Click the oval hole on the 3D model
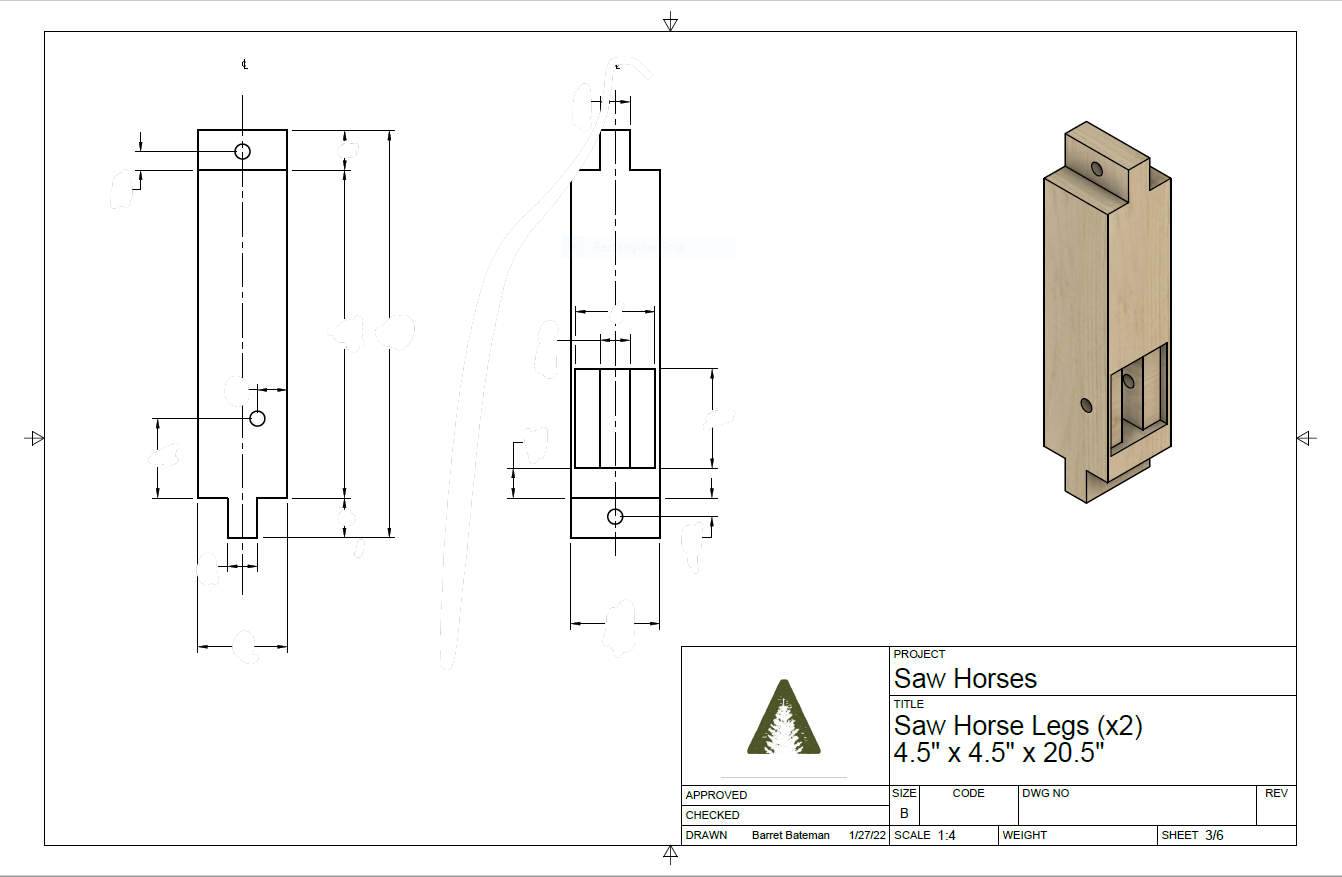The width and height of the screenshot is (1342, 877). (1085, 405)
